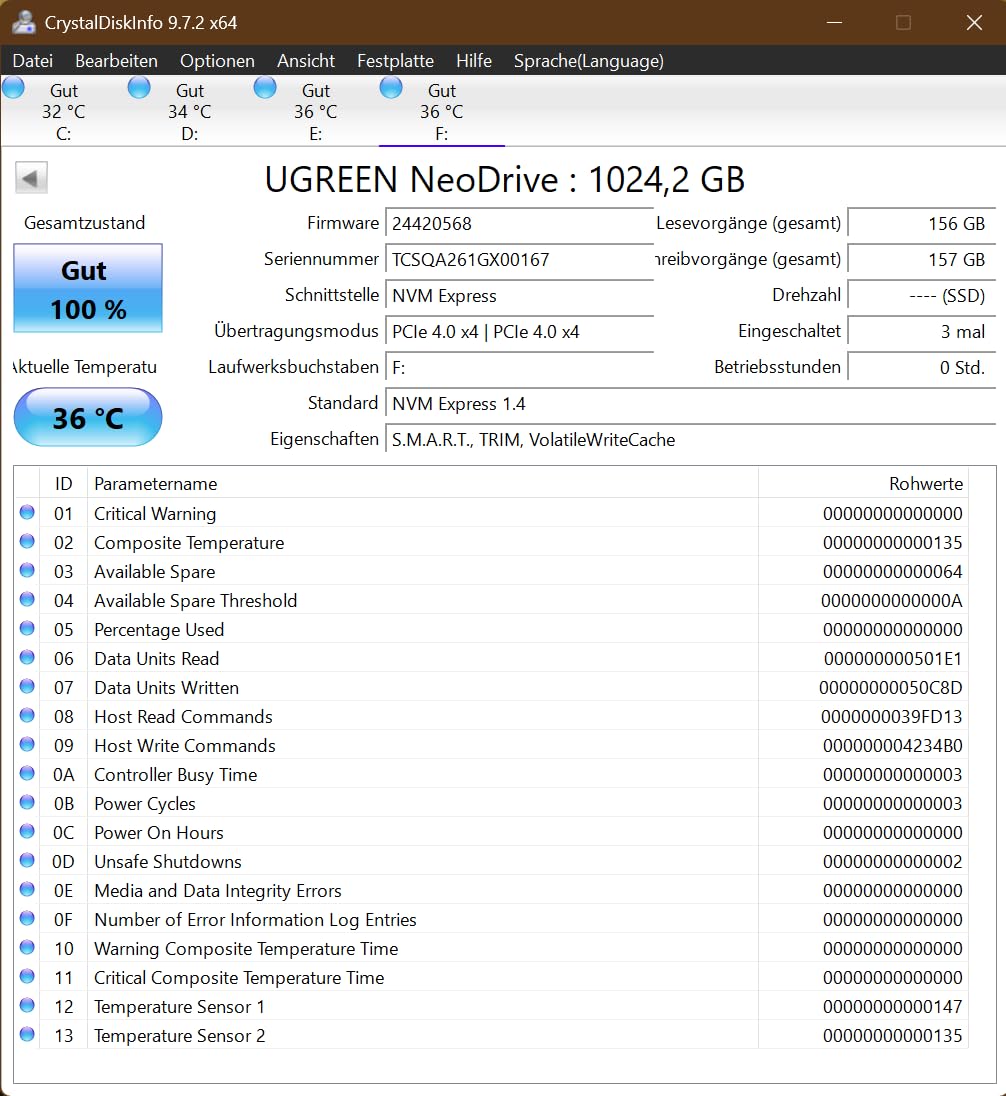The height and width of the screenshot is (1096, 1006).
Task: Click status dot for Critical Composite Temperature Time
Action: pyautogui.click(x=27, y=976)
